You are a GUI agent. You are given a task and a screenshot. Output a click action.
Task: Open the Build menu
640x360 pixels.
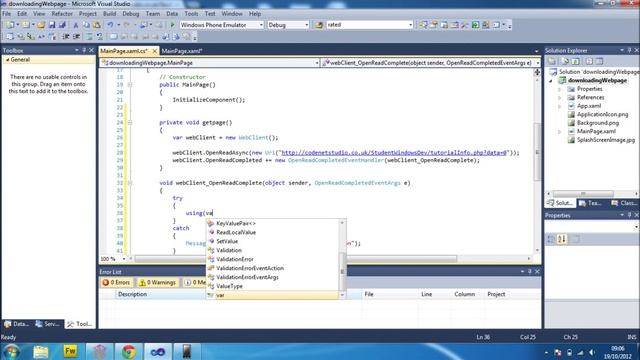[x=109, y=13]
